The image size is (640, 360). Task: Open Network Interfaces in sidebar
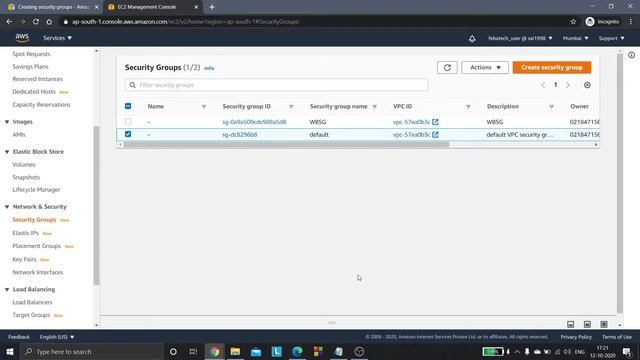(x=38, y=272)
